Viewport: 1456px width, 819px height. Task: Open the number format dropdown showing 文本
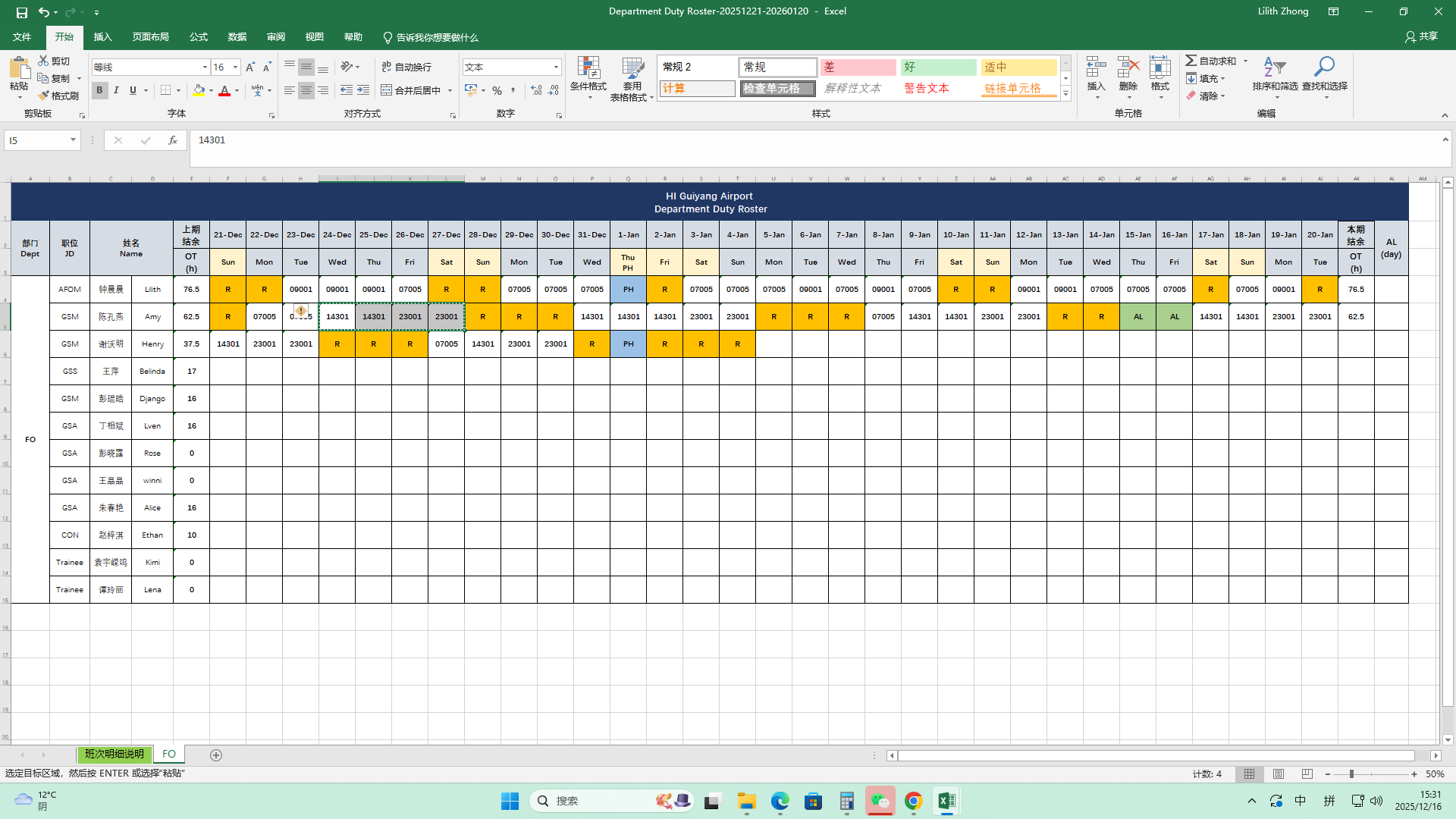556,67
